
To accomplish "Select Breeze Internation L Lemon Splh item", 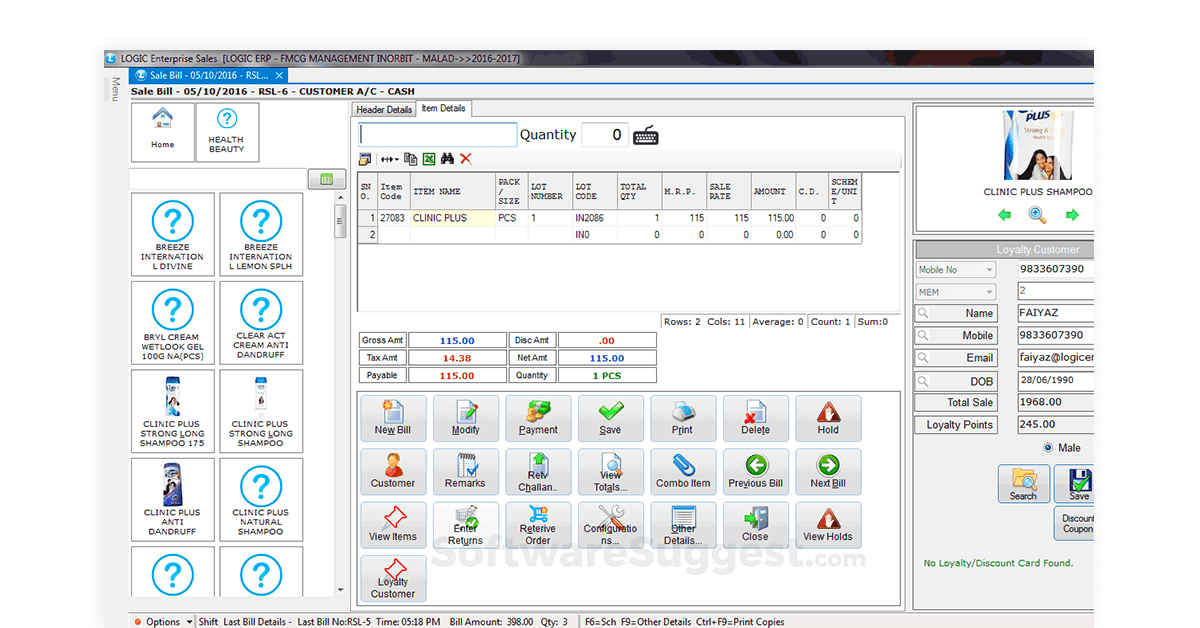I will (x=261, y=234).
